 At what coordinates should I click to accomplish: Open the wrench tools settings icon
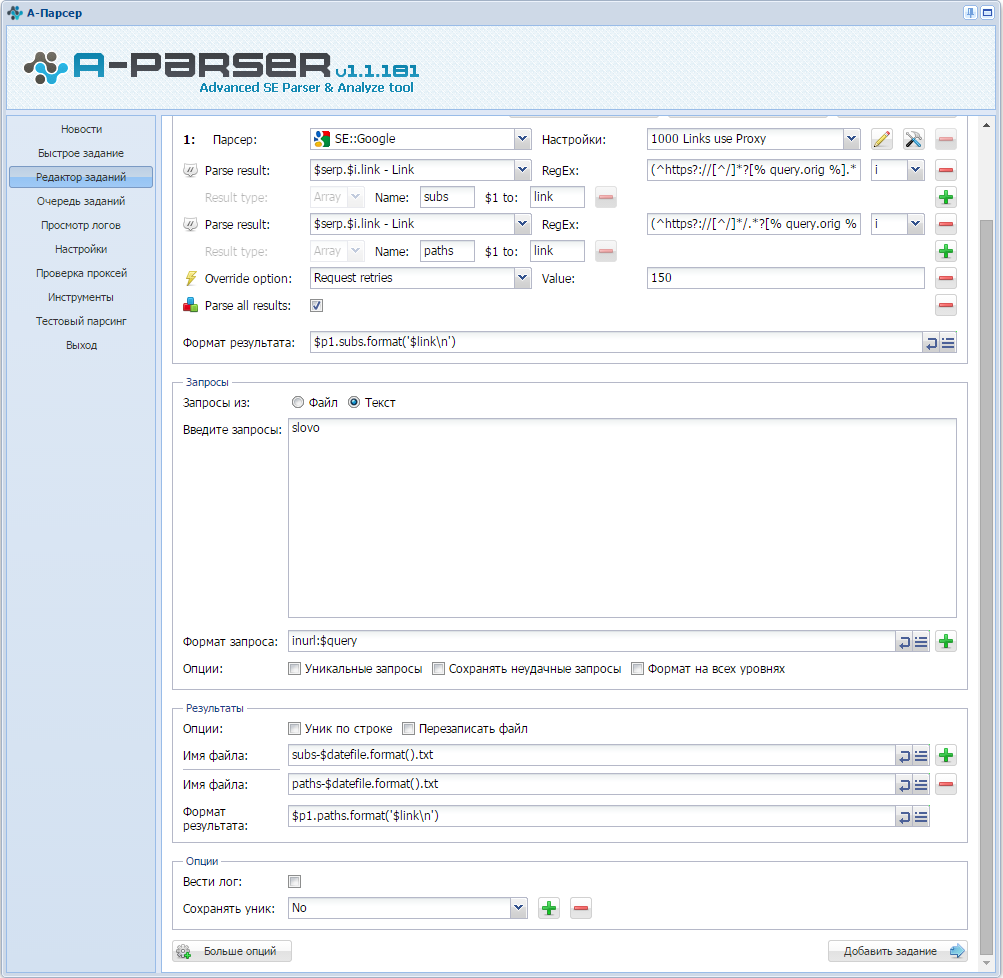(913, 139)
